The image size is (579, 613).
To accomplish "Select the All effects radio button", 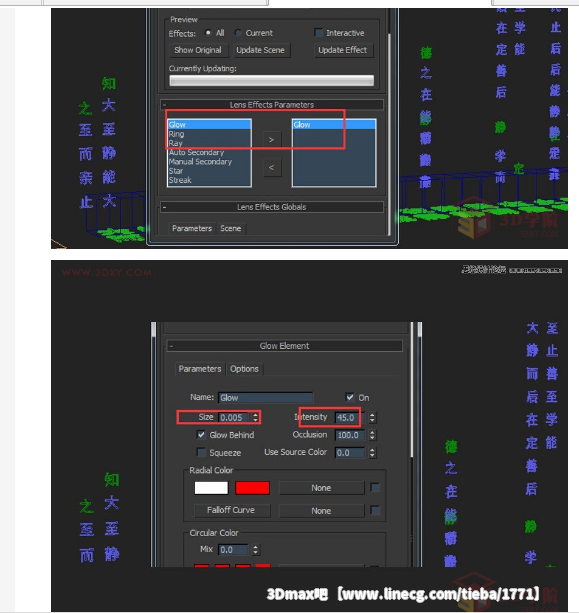I will 208,33.
